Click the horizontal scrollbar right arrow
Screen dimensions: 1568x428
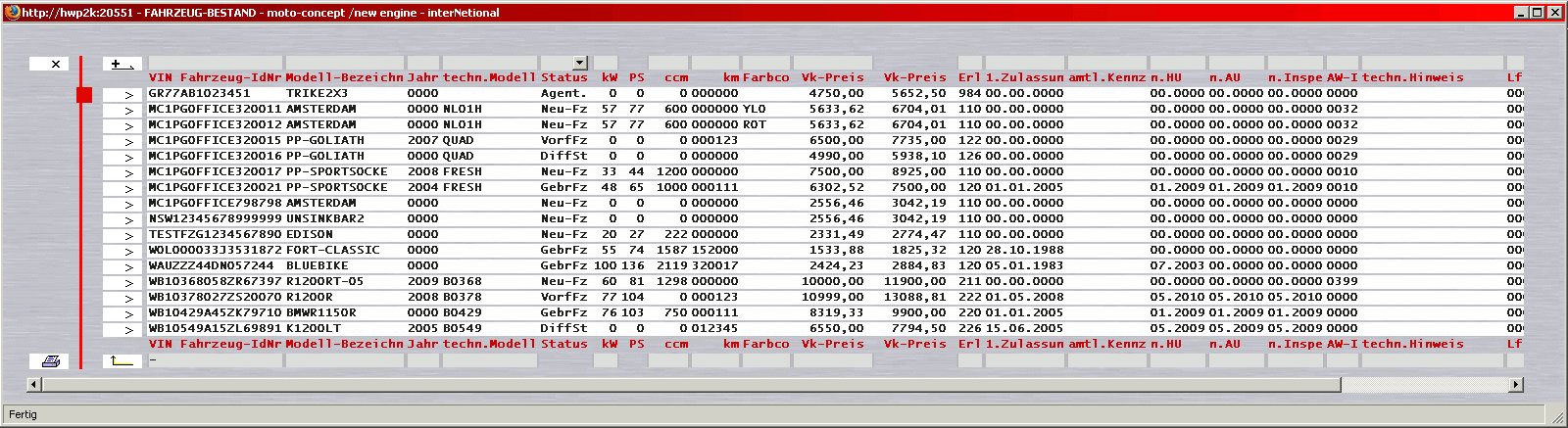[x=1516, y=385]
